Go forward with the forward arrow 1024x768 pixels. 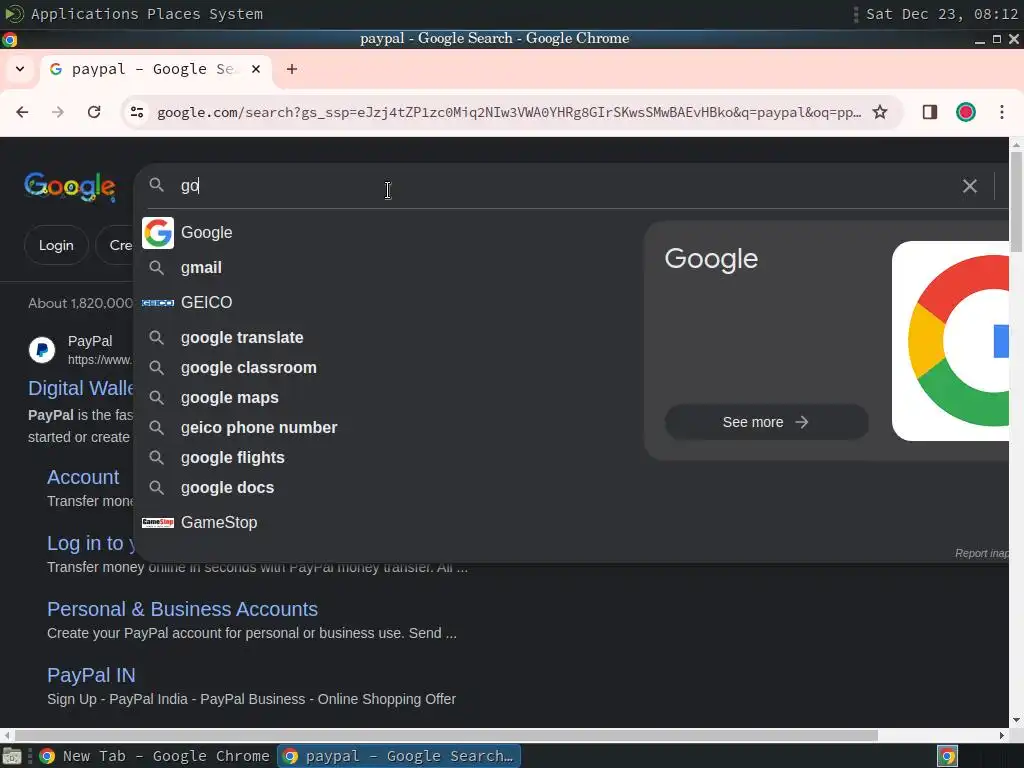point(58,112)
